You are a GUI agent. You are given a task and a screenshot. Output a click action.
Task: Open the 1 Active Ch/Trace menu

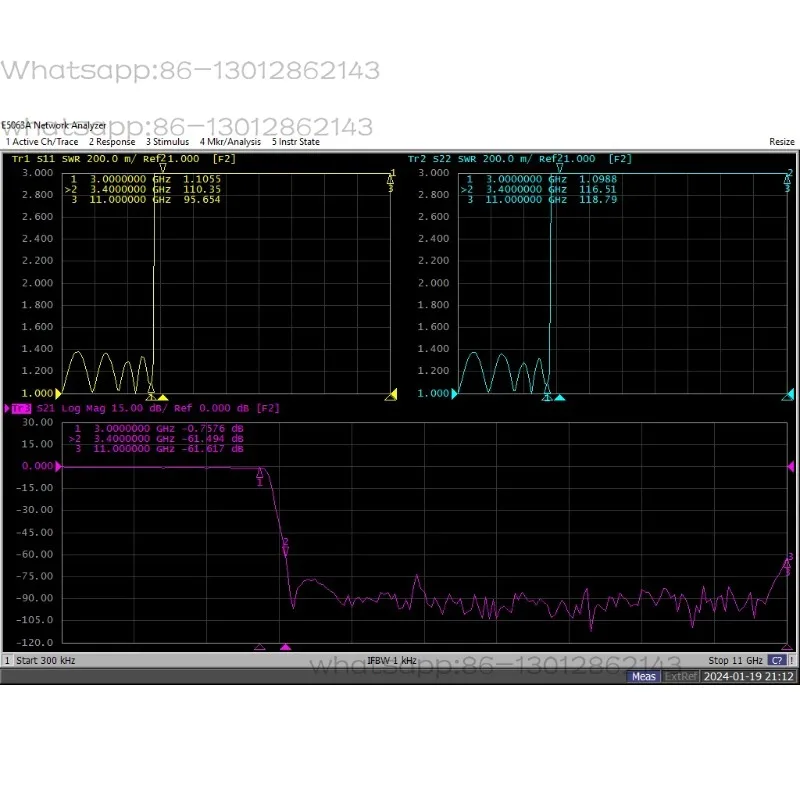tap(42, 142)
